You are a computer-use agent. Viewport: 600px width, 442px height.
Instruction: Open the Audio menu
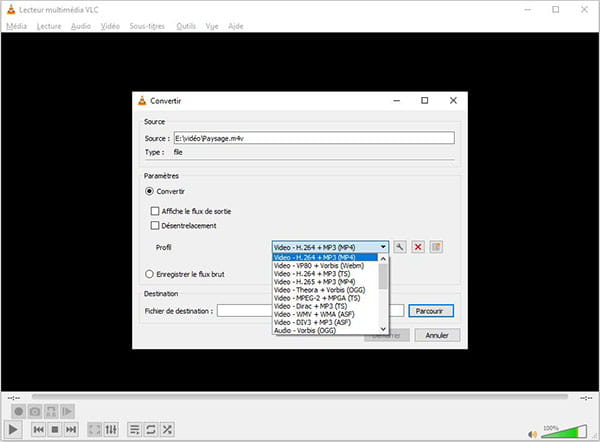point(81,26)
